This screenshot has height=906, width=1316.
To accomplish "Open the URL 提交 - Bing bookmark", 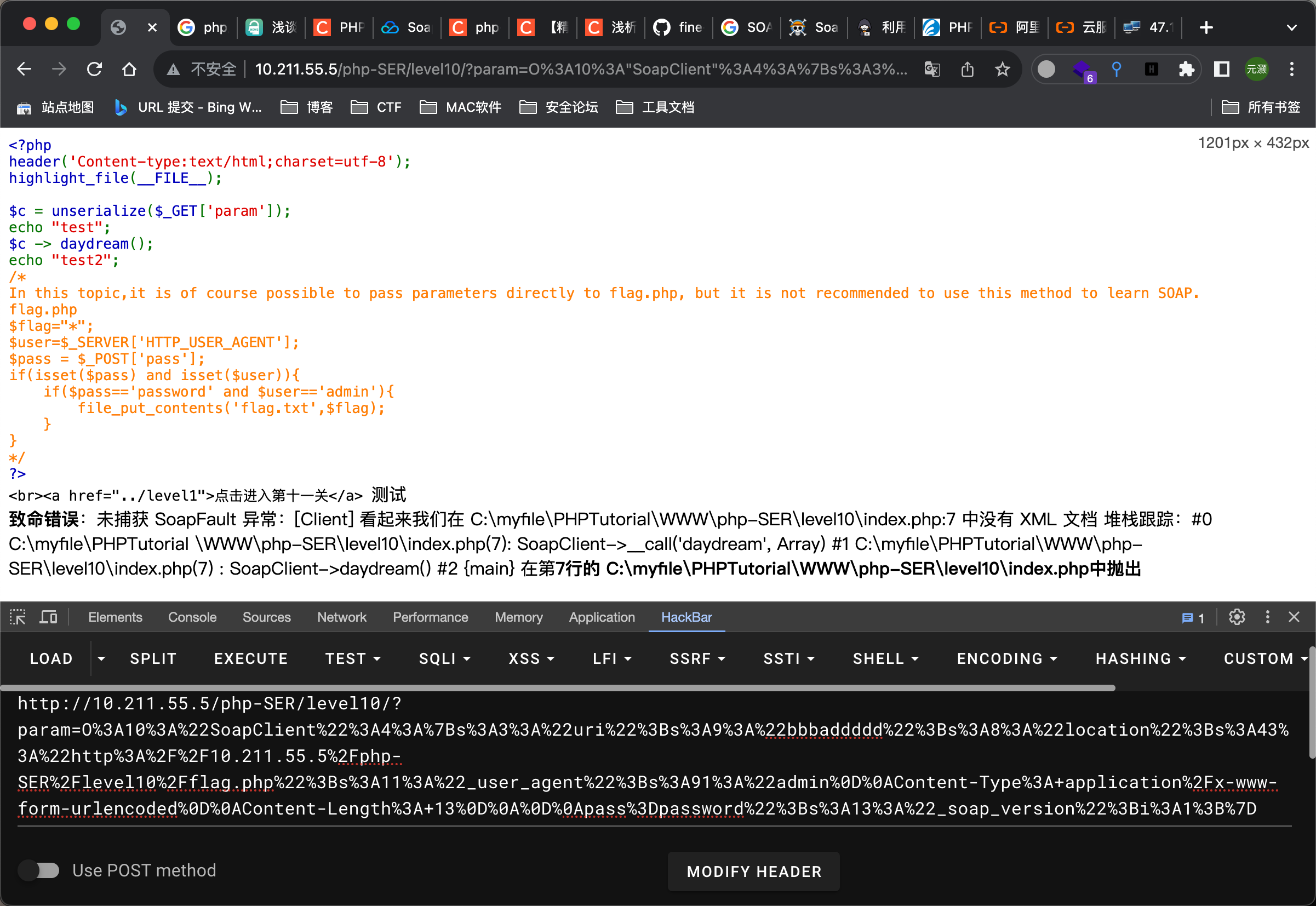I will point(188,107).
